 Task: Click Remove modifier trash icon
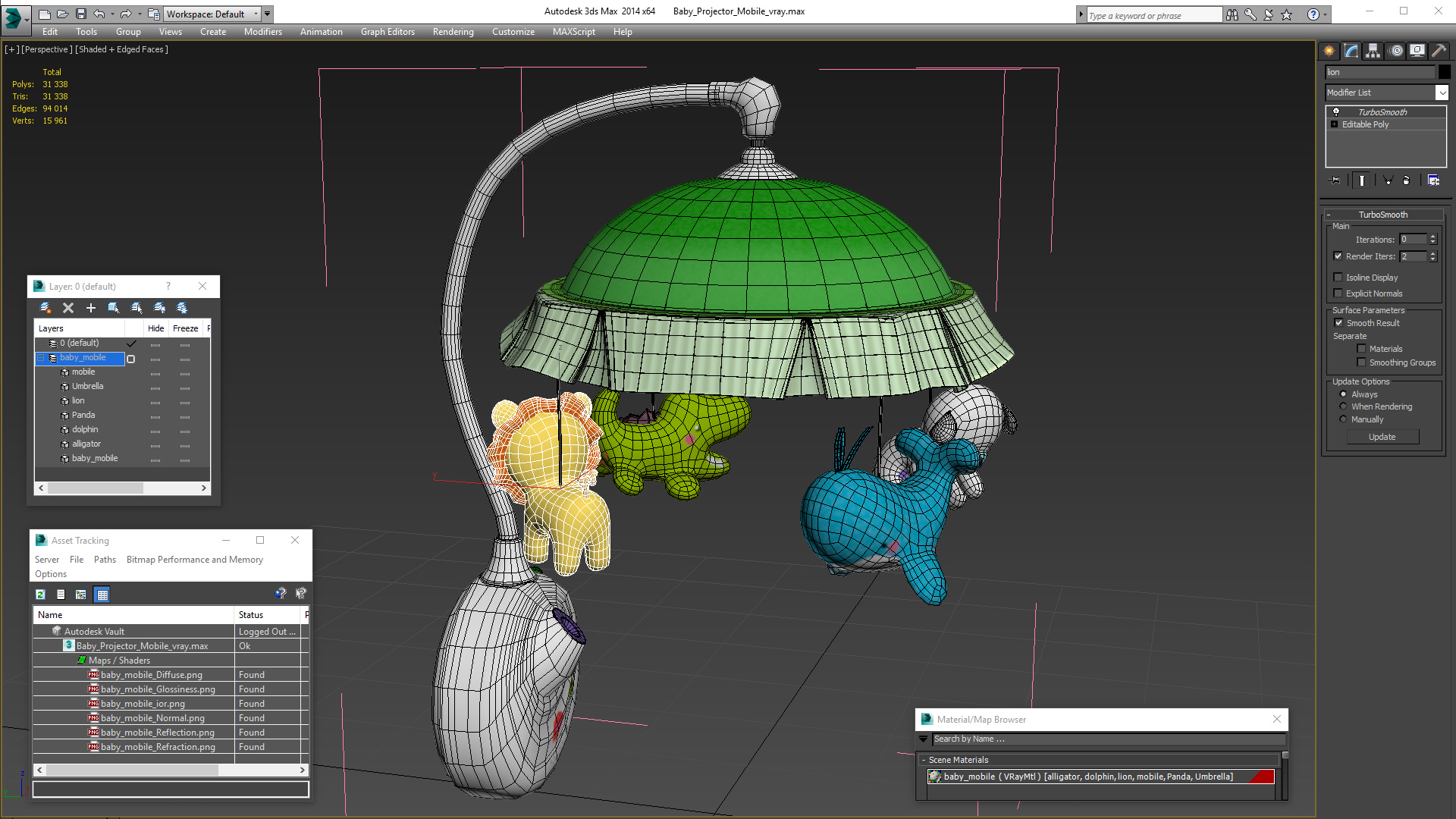point(1407,180)
